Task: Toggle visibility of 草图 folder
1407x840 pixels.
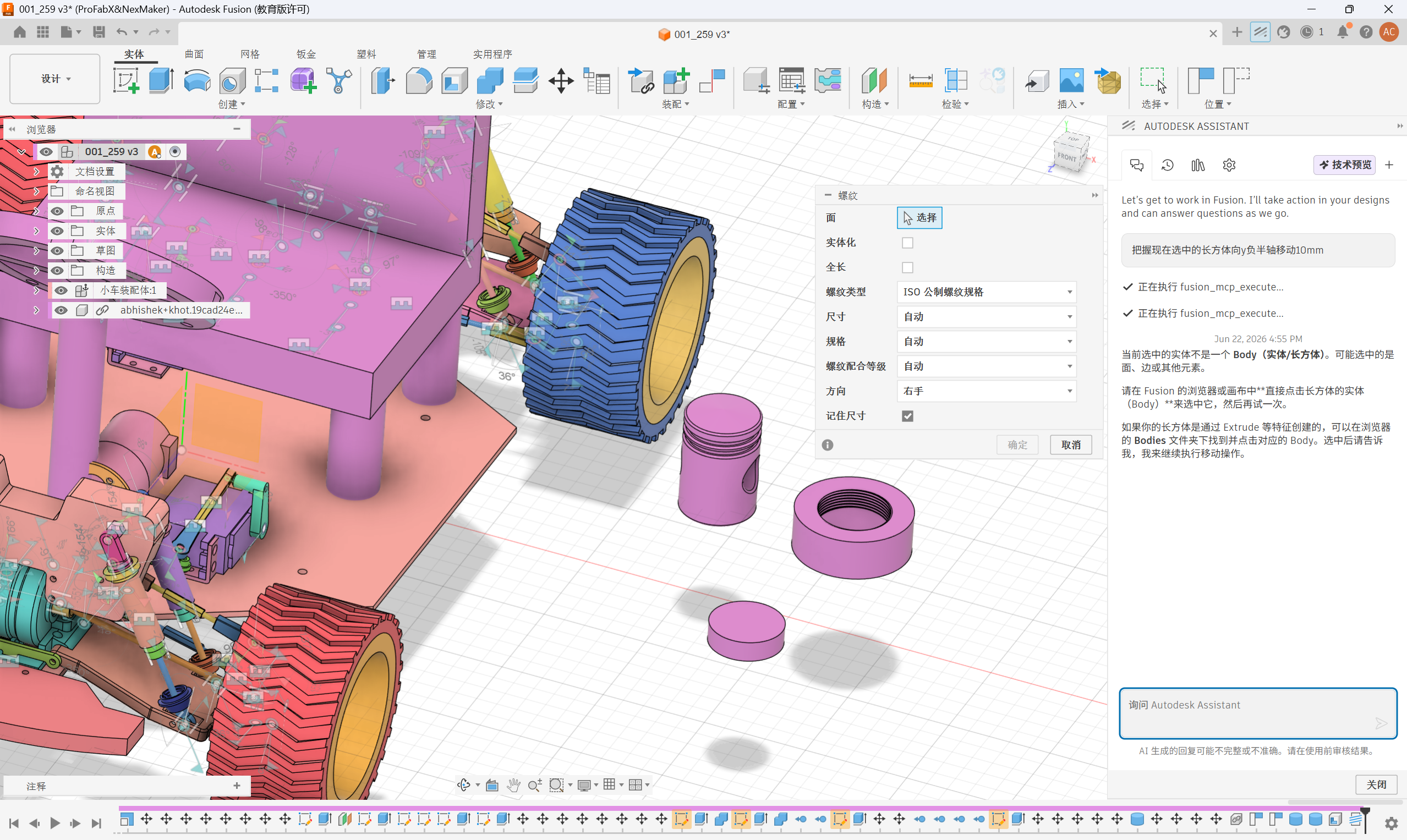Action: [x=57, y=251]
